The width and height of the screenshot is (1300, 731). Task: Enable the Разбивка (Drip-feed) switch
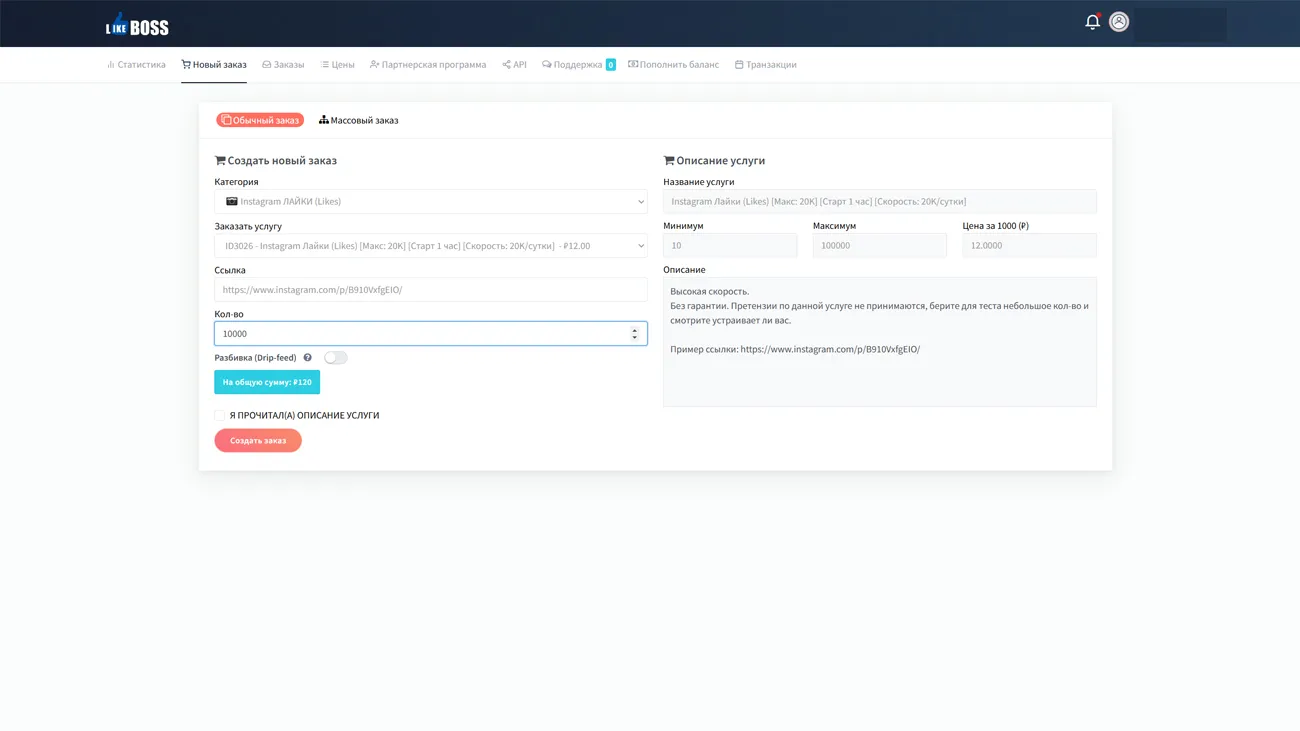coord(336,358)
